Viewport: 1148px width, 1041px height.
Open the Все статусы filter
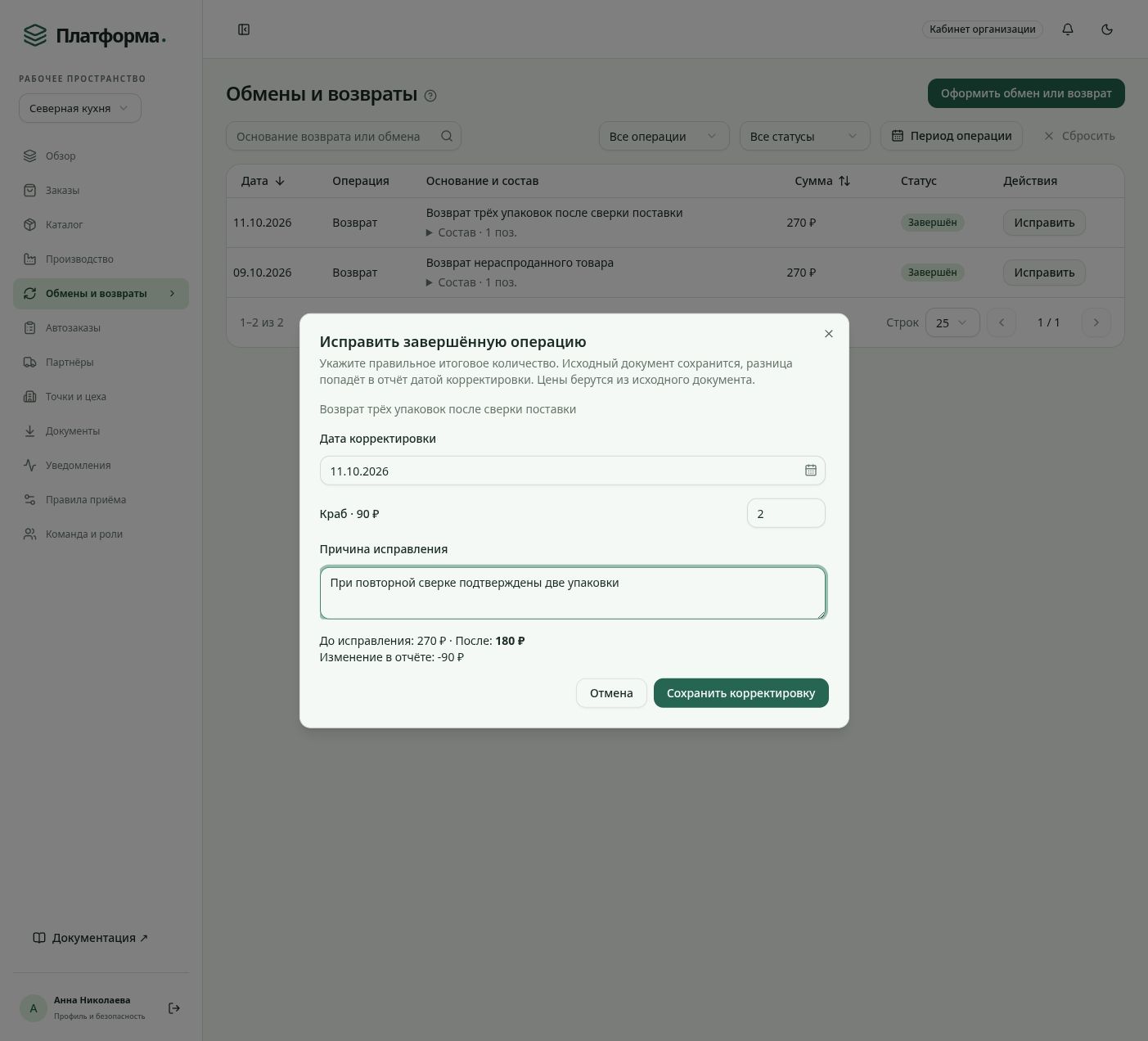pyautogui.click(x=804, y=136)
